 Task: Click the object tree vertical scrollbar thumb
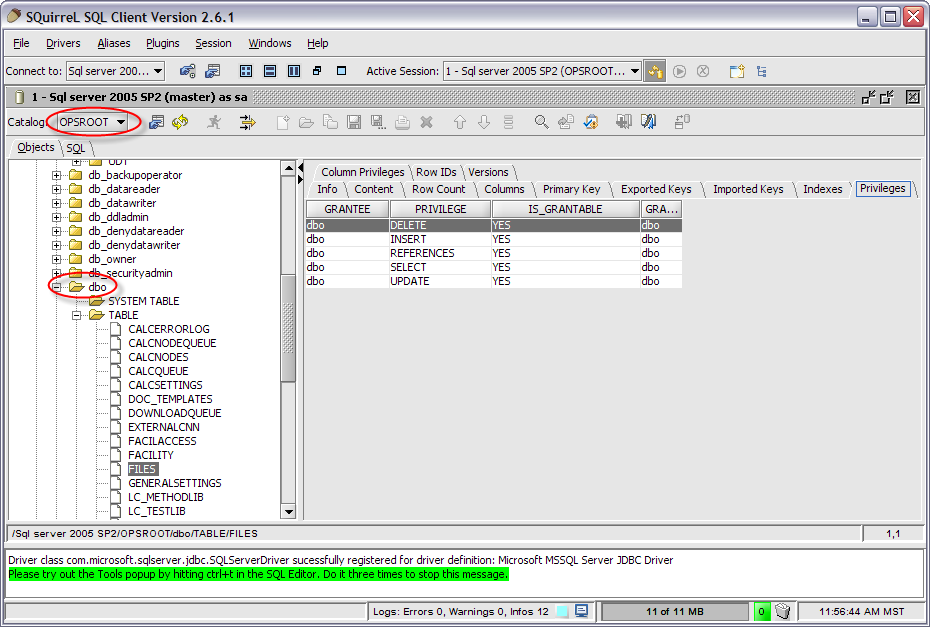click(288, 329)
